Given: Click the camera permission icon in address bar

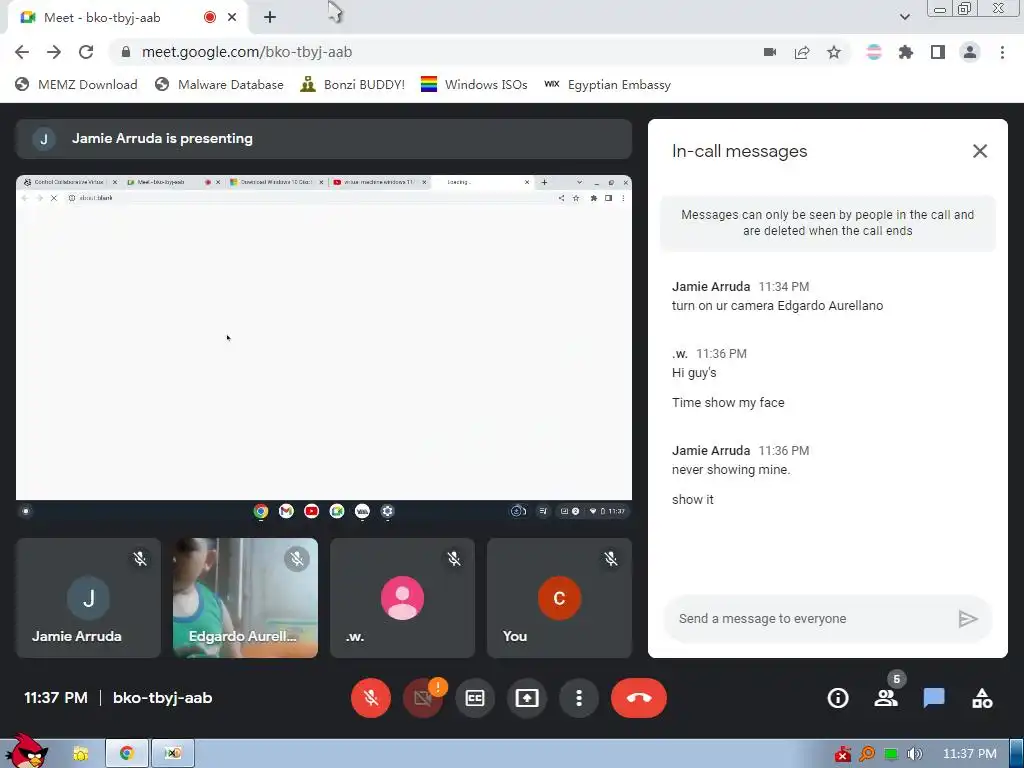Looking at the screenshot, I should tap(770, 52).
